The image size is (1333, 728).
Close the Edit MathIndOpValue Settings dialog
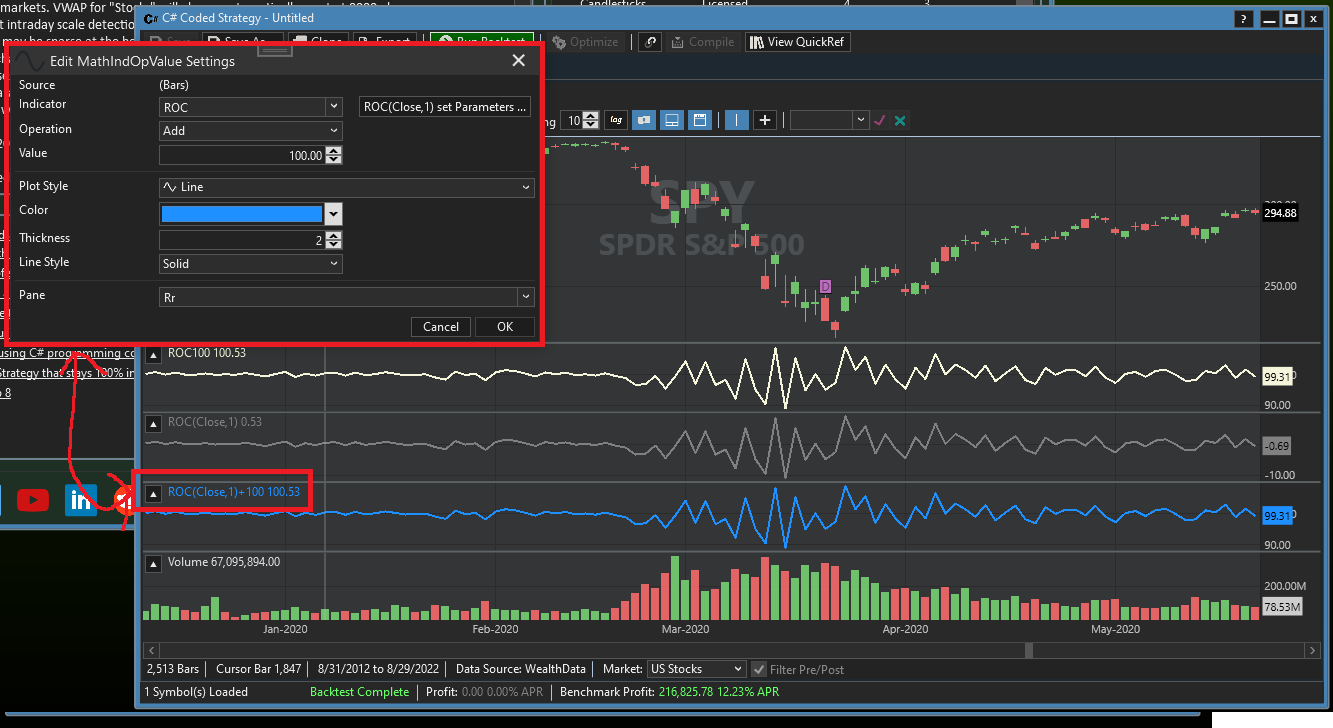point(518,60)
